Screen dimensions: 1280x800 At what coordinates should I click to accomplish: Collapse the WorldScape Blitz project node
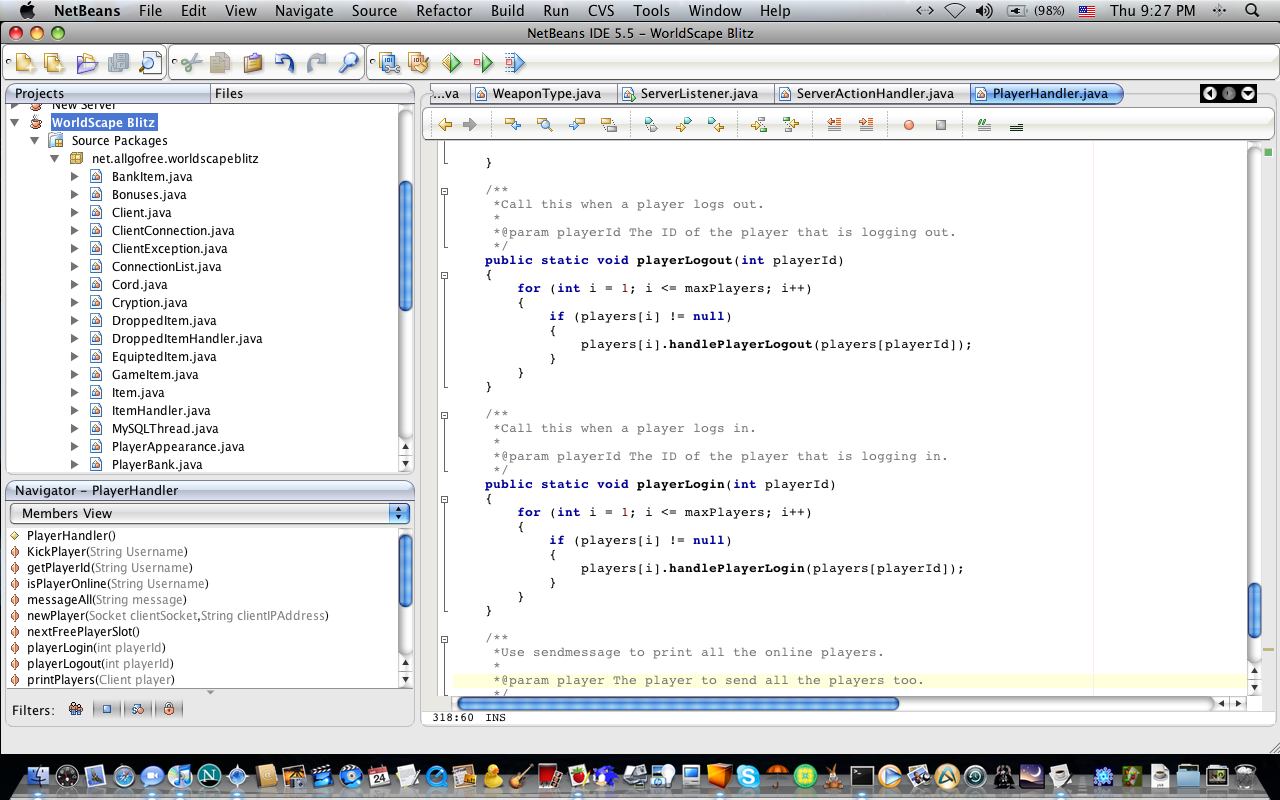coord(15,123)
